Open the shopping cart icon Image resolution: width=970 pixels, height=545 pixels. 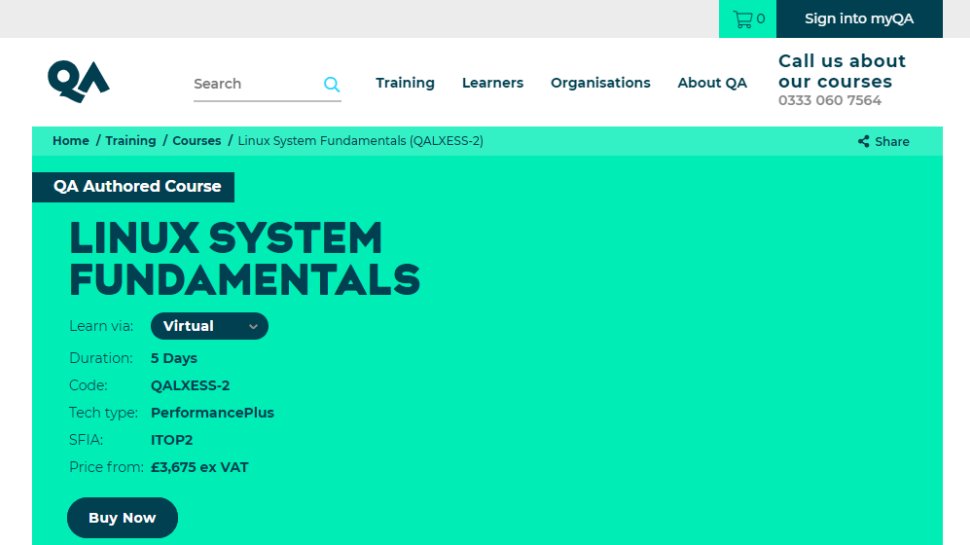(x=742, y=19)
